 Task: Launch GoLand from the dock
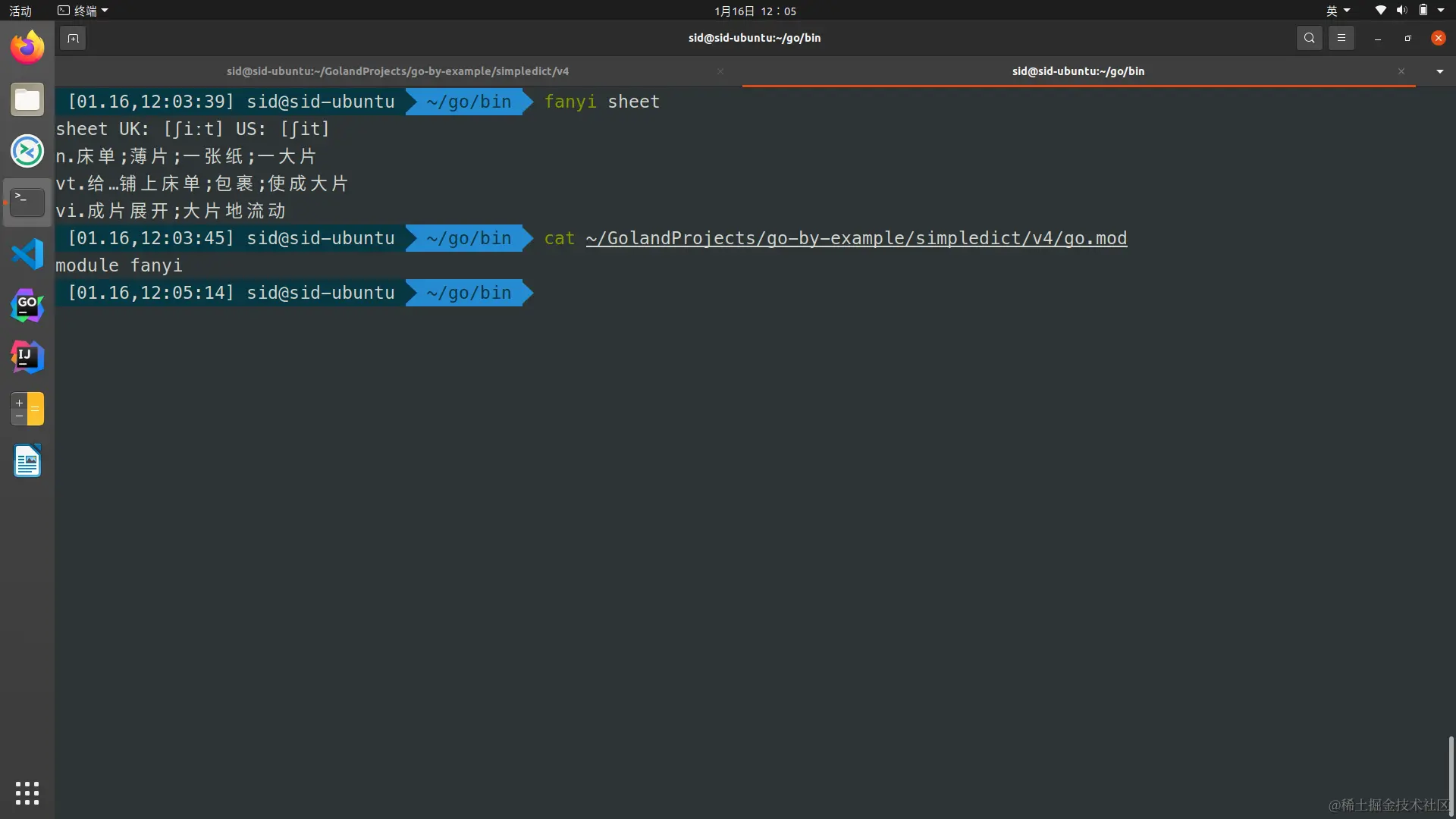27,306
